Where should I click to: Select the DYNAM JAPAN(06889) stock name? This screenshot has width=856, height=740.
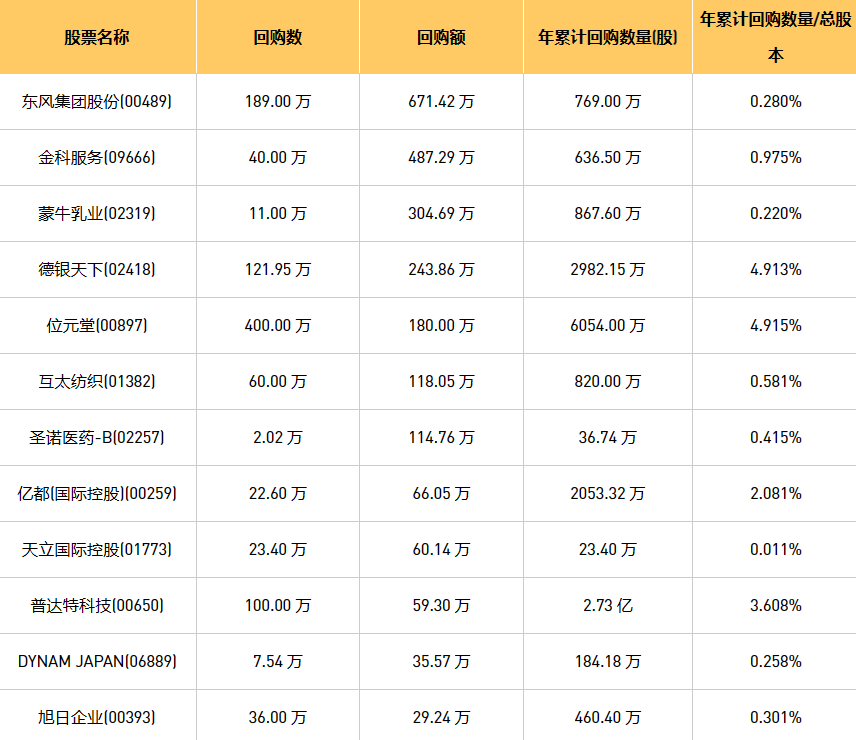97,662
